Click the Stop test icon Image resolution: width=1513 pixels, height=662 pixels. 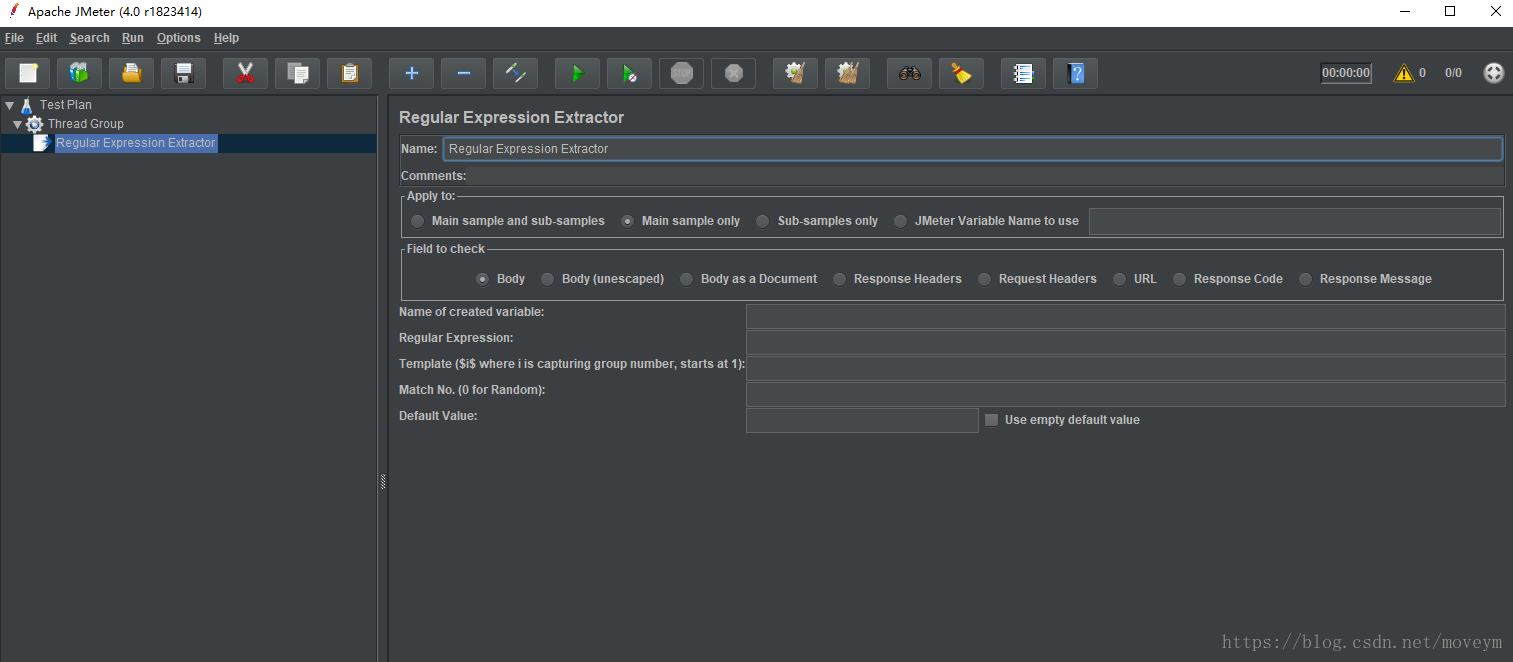click(681, 73)
